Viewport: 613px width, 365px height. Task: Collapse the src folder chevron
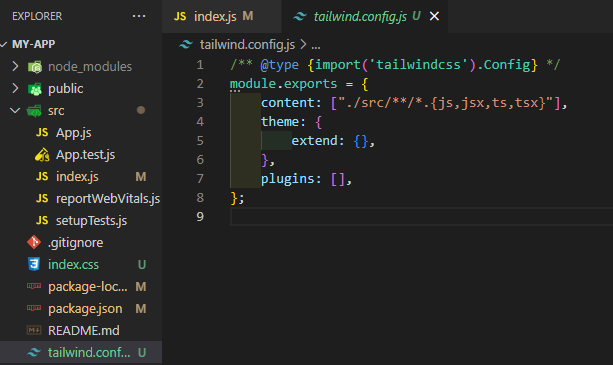click(15, 111)
